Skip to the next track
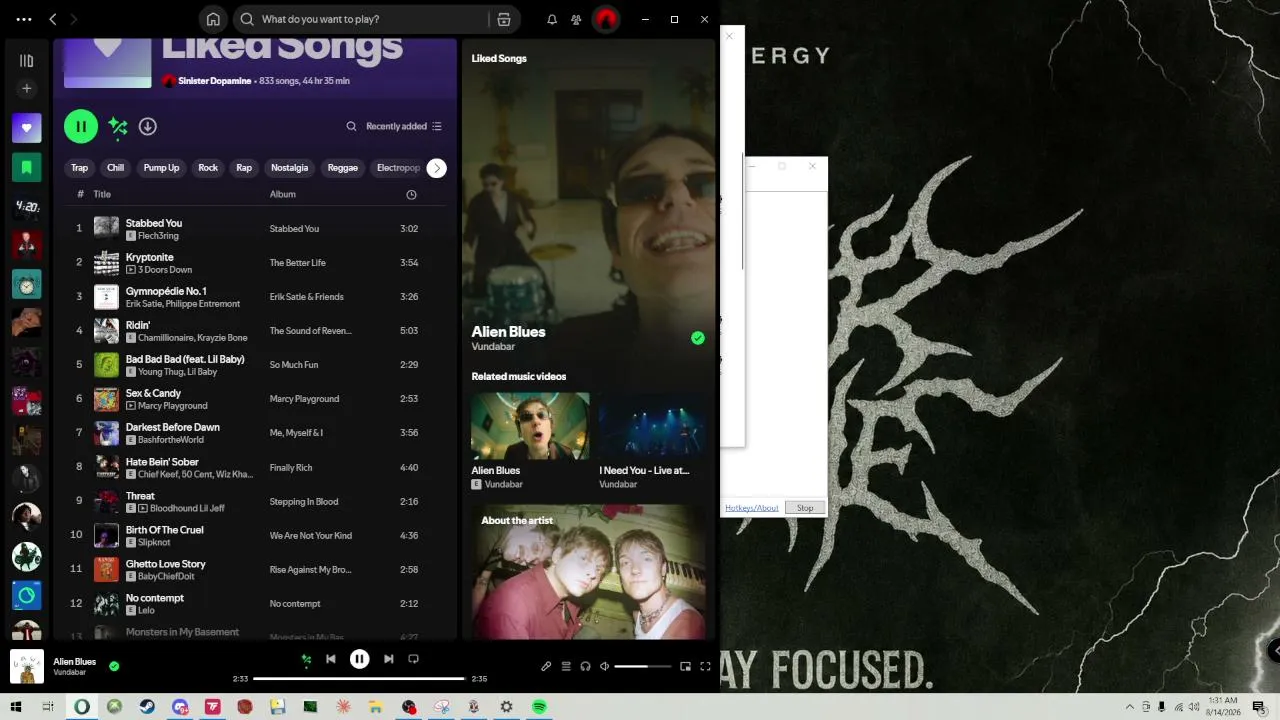The height and width of the screenshot is (720, 1280). tap(388, 659)
